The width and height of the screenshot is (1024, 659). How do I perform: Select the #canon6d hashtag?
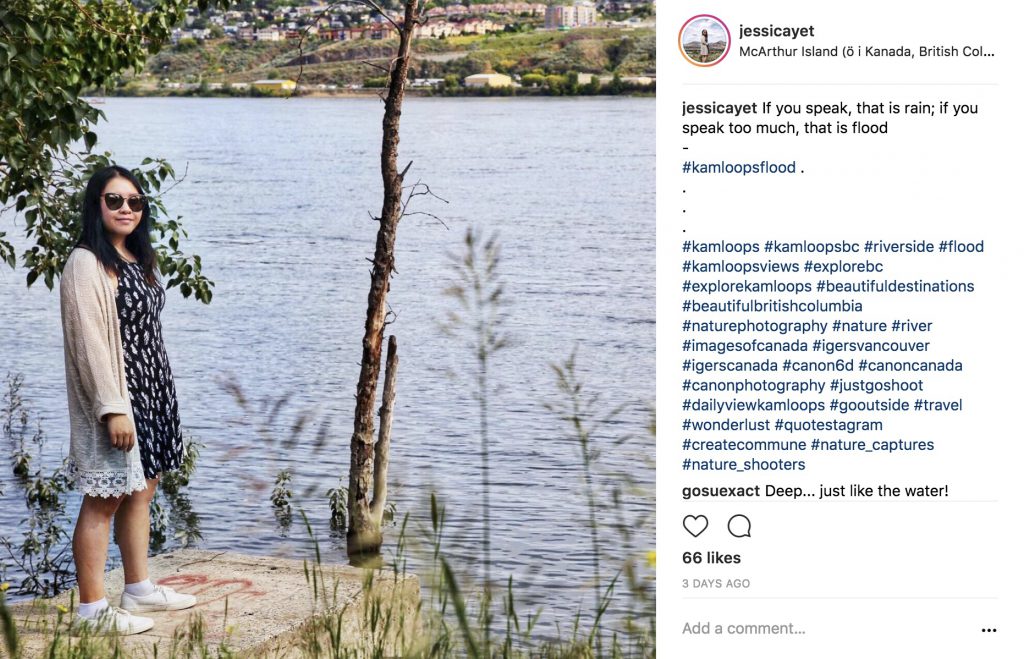tap(818, 365)
